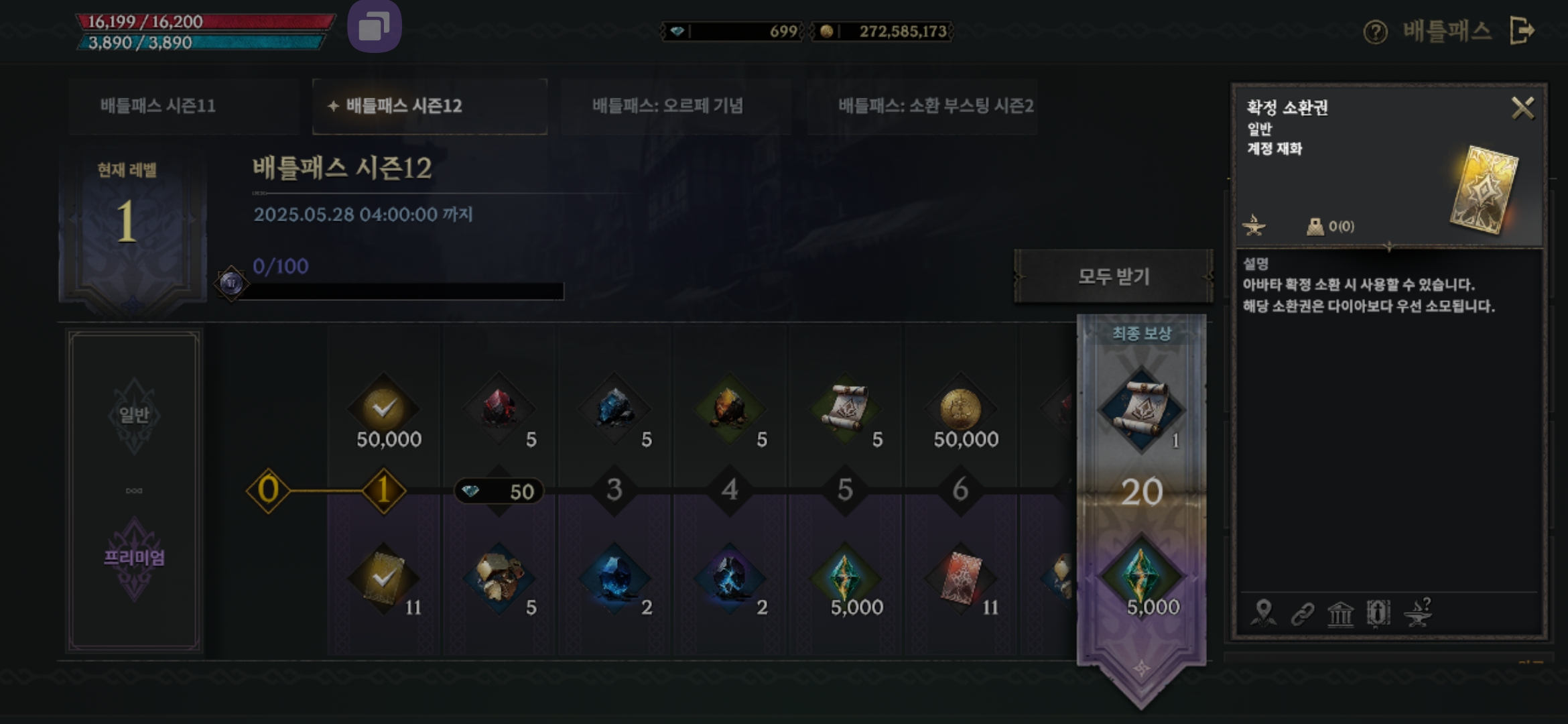Viewport: 1568px width, 724px height.
Task: Click the purple overlapping windows icon
Action: (x=374, y=27)
